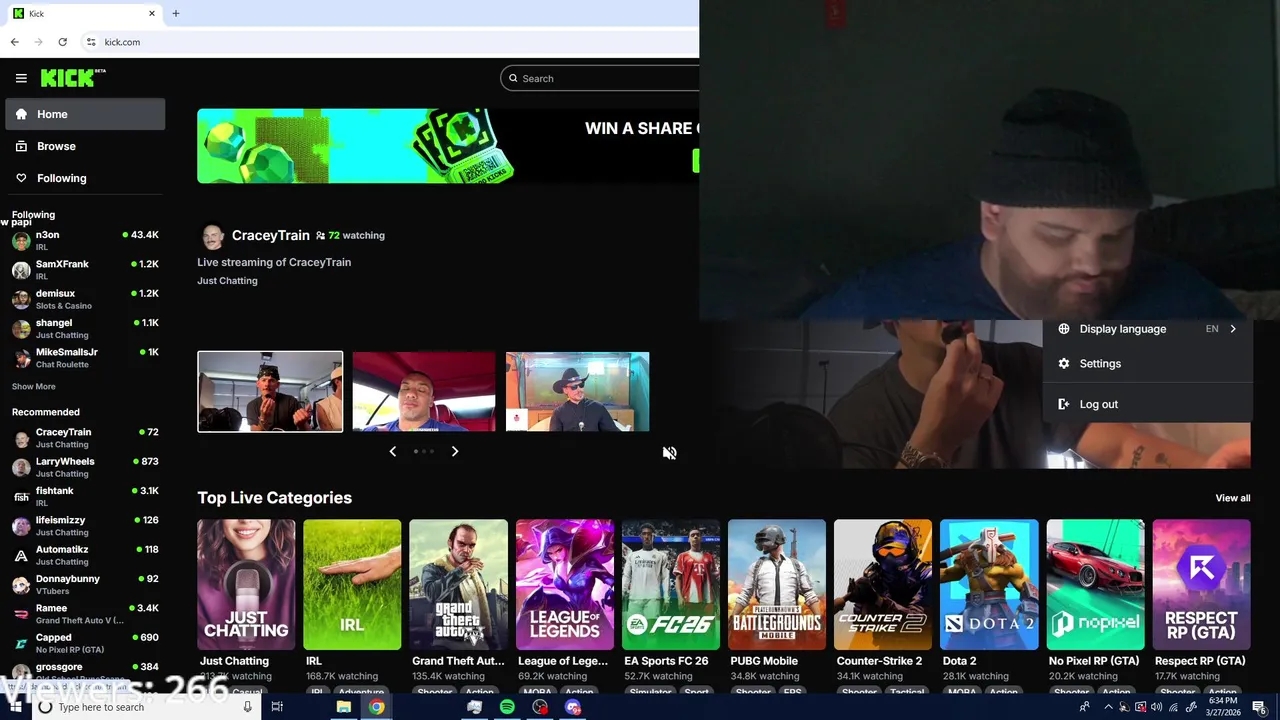Image resolution: width=1280 pixels, height=720 pixels.
Task: Open the hamburger sidebar menu
Action: [21, 78]
